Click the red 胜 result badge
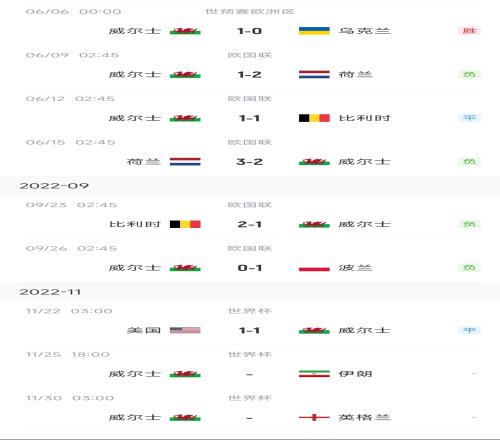 click(469, 31)
